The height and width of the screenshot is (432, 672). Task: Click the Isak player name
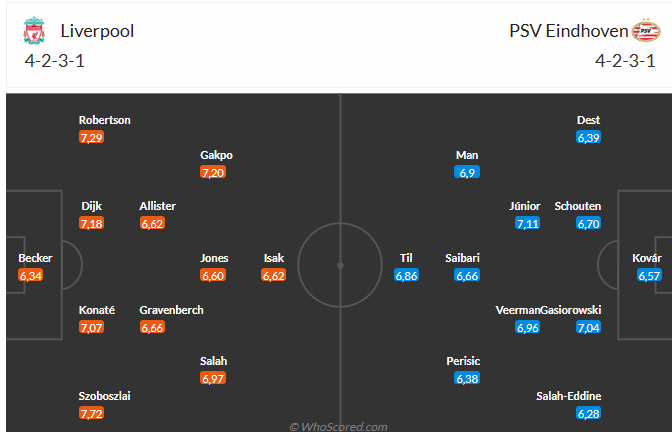pyautogui.click(x=274, y=258)
